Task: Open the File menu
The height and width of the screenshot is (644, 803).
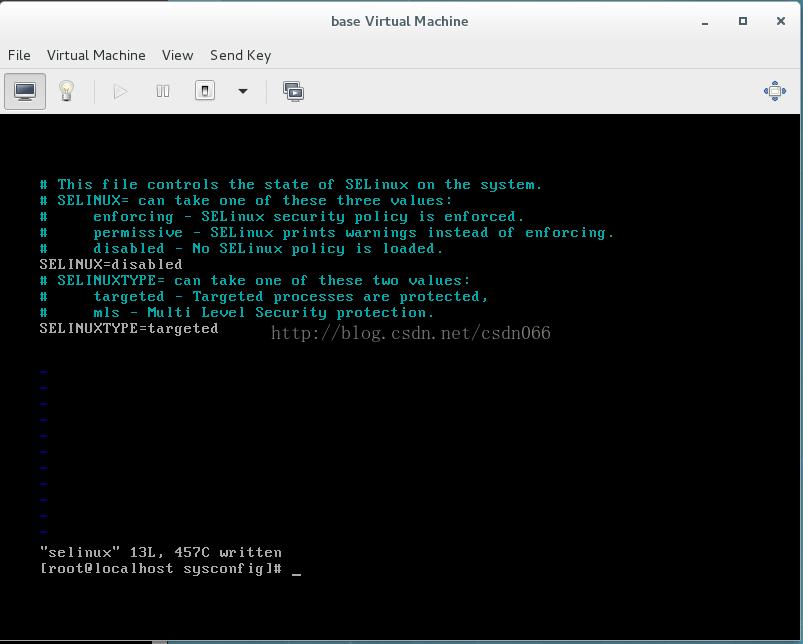Action: pos(19,55)
